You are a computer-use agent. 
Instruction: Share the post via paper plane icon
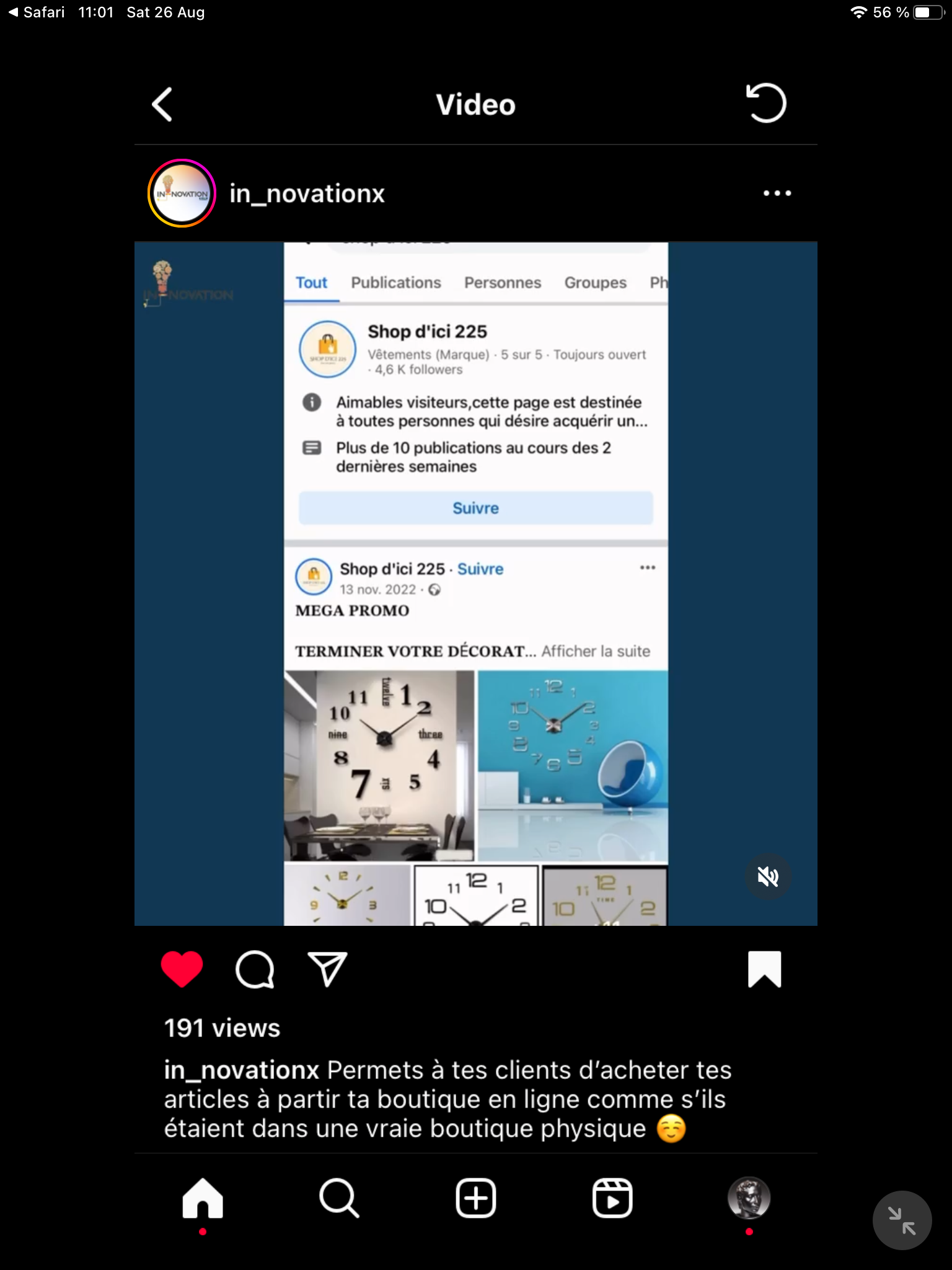(x=327, y=969)
